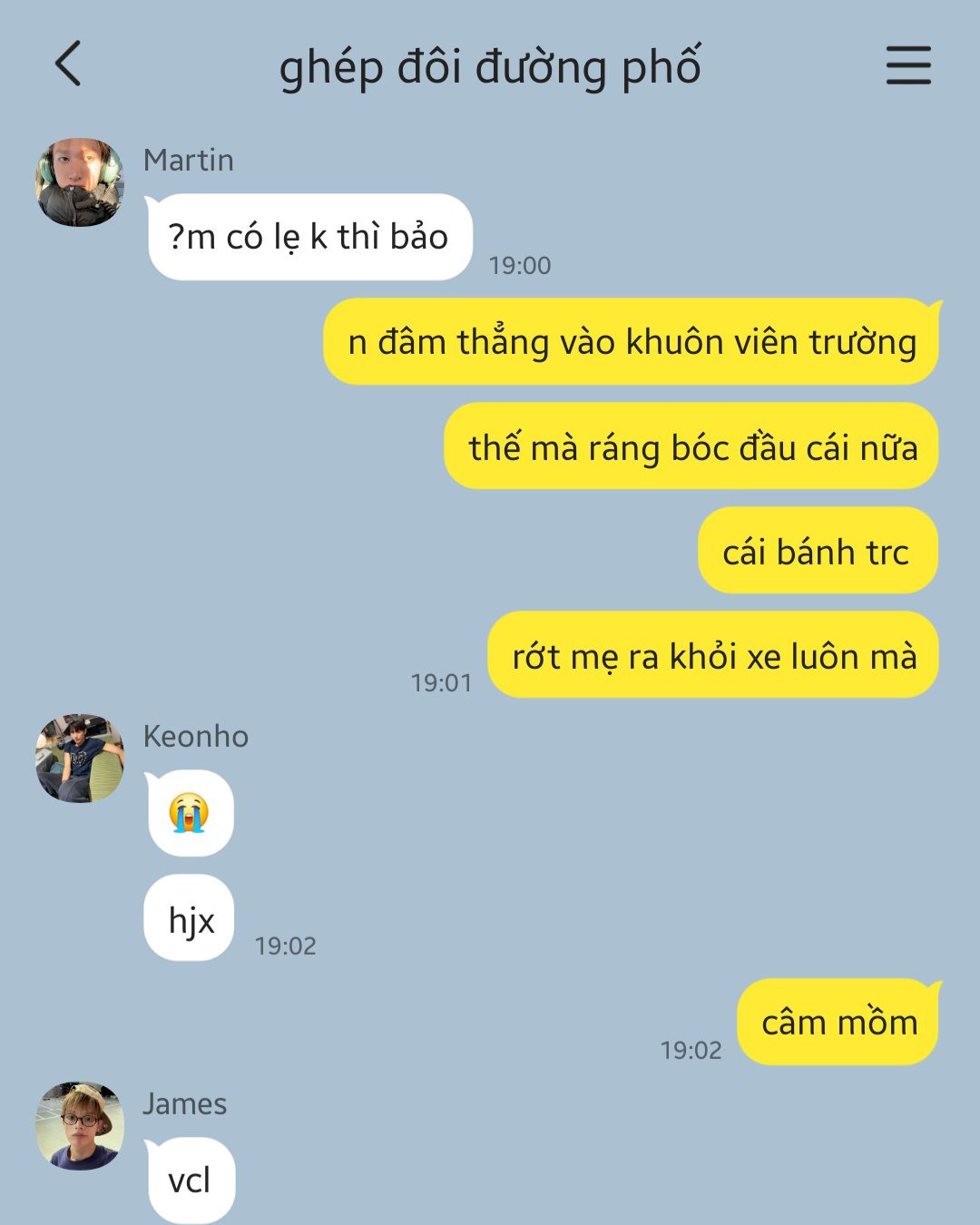Screen dimensions: 980x1225
Task: Open the hamburger menu icon
Action: point(908,65)
